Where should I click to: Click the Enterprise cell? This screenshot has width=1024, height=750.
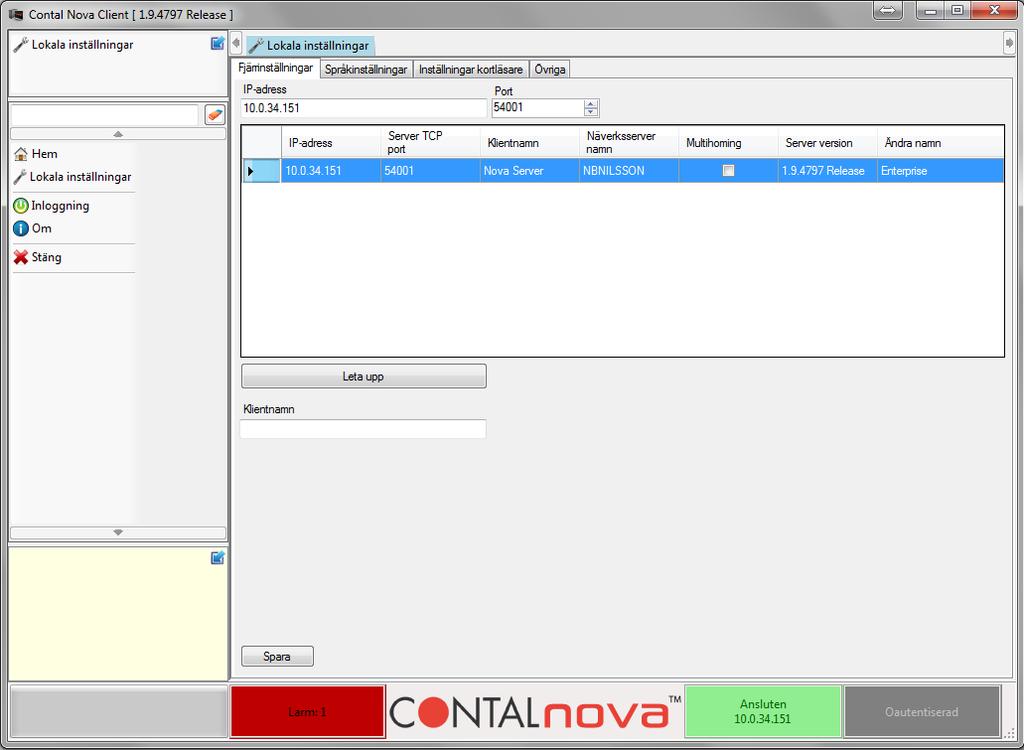940,171
